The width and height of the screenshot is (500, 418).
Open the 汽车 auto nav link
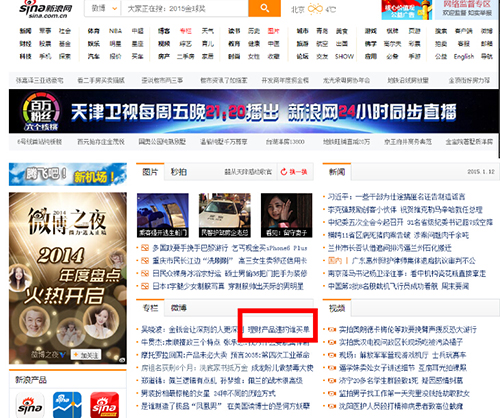click(x=94, y=56)
